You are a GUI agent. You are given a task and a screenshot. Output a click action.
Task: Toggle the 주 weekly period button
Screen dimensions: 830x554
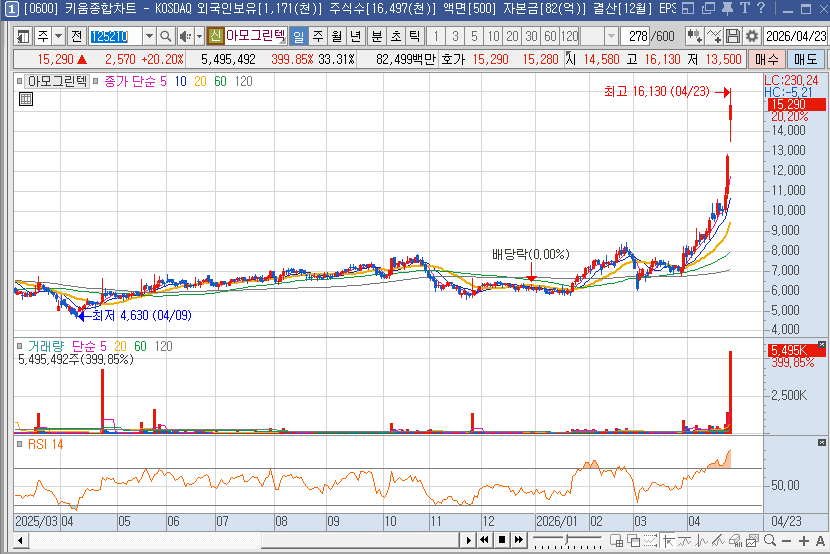click(318, 37)
